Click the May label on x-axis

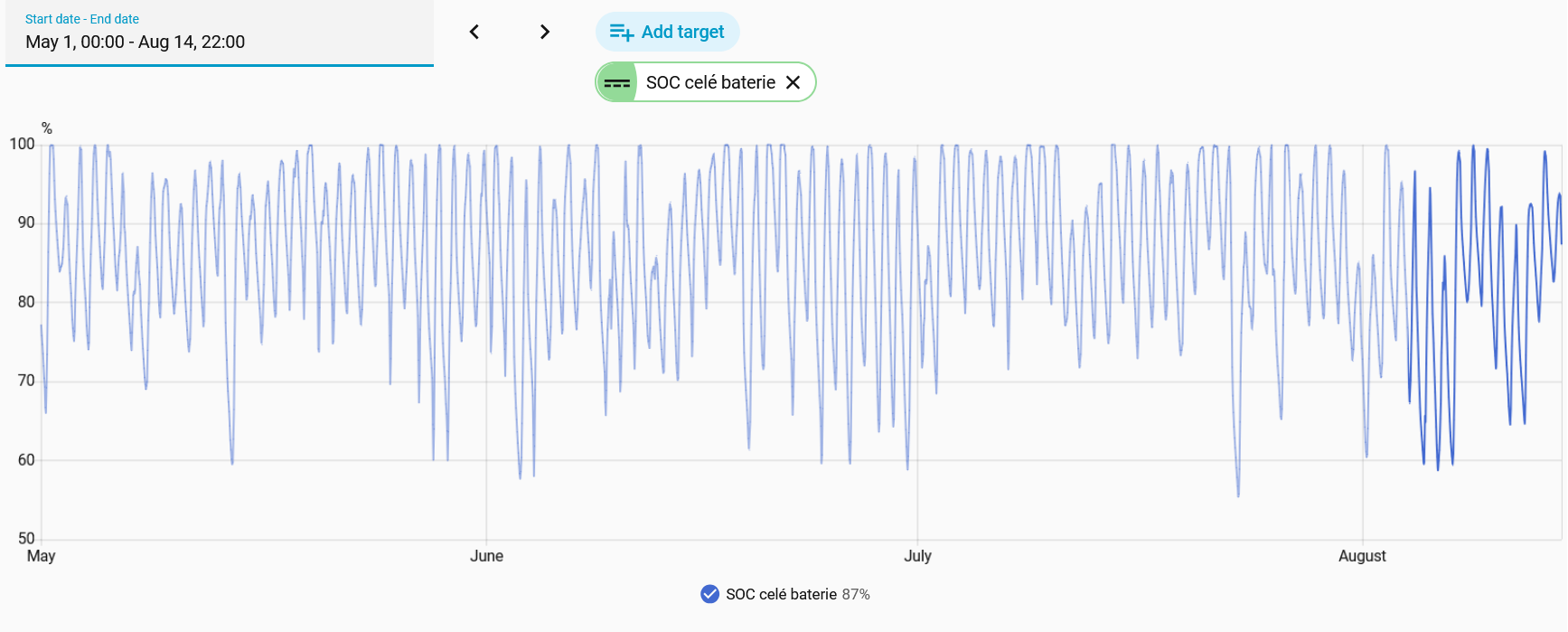pos(41,556)
